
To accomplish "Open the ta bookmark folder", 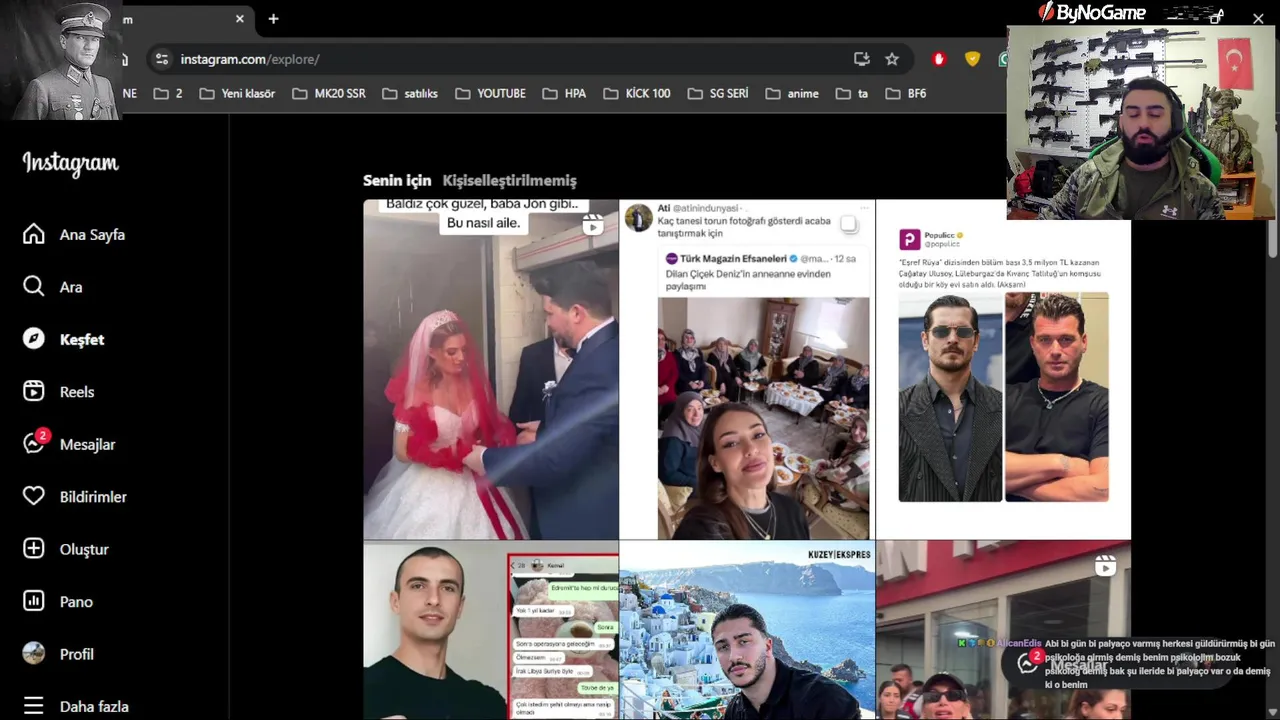I will click(852, 93).
